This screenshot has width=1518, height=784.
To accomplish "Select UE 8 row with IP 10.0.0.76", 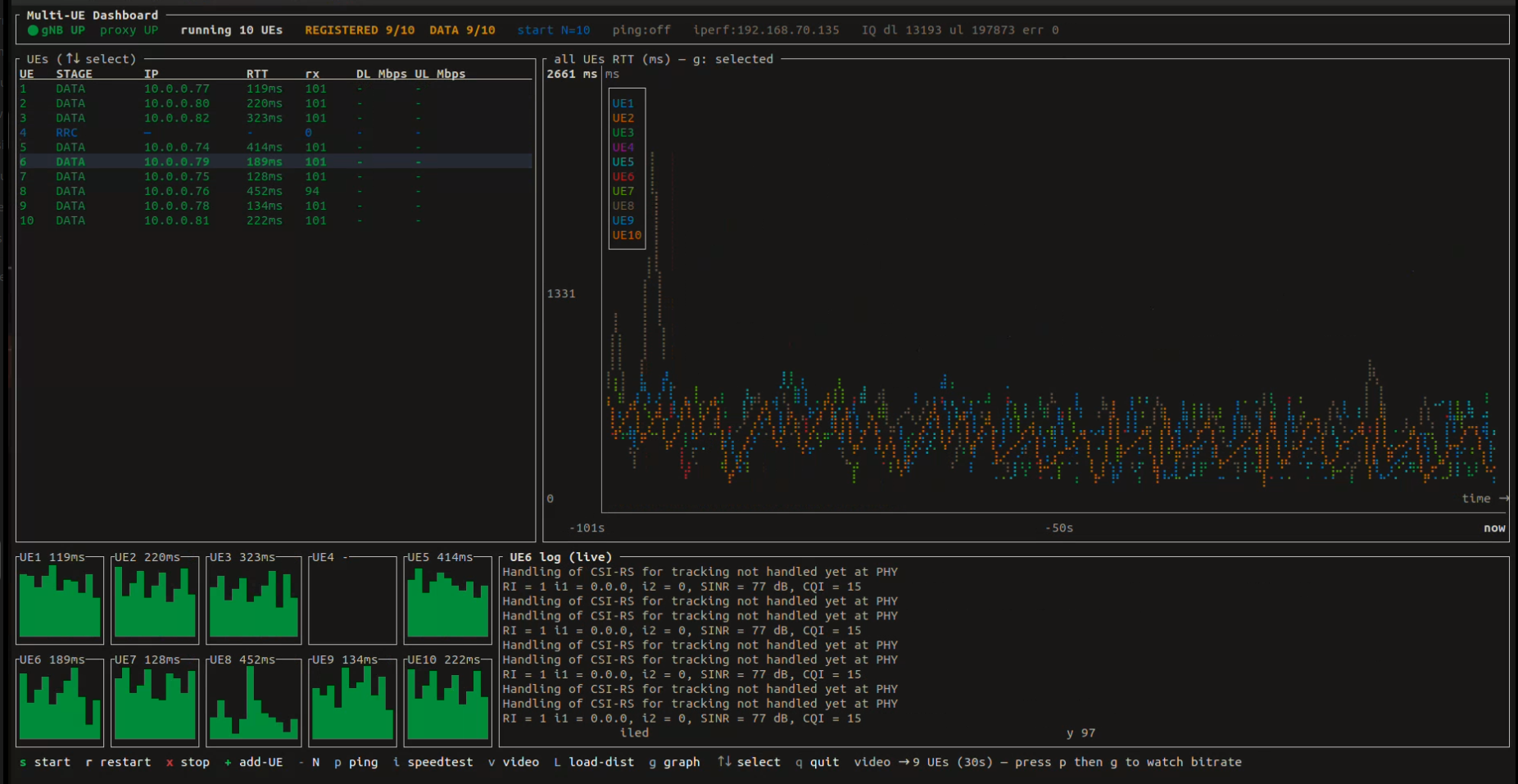I will (274, 192).
